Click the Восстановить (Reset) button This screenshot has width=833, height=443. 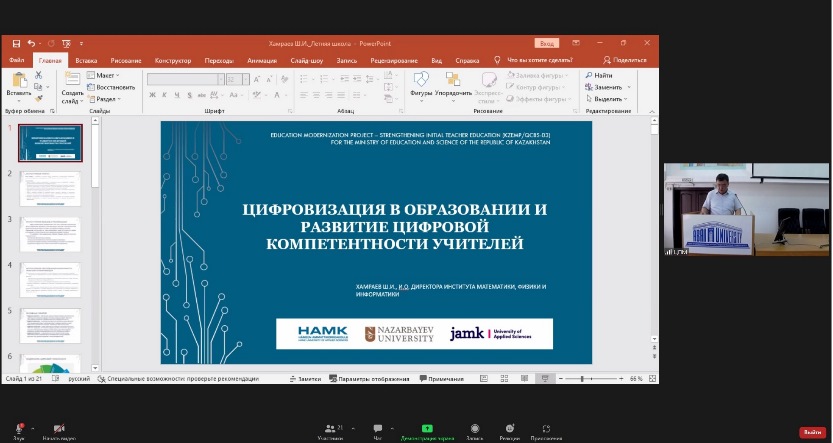coord(114,87)
